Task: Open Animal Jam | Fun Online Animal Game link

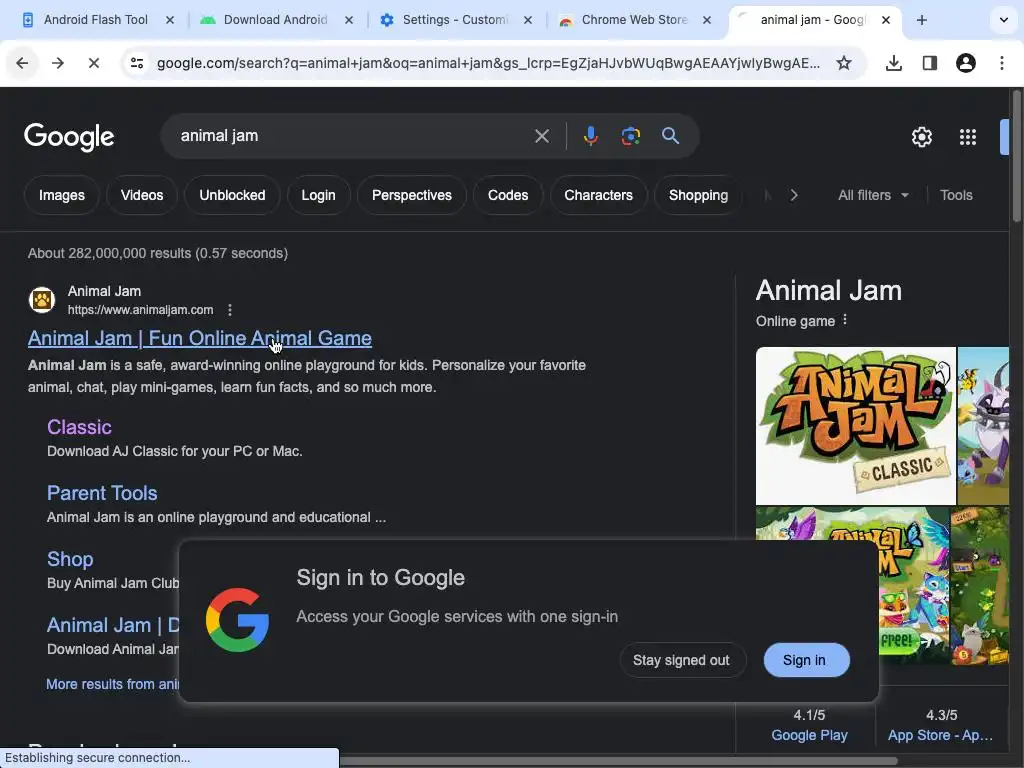Action: 200,338
